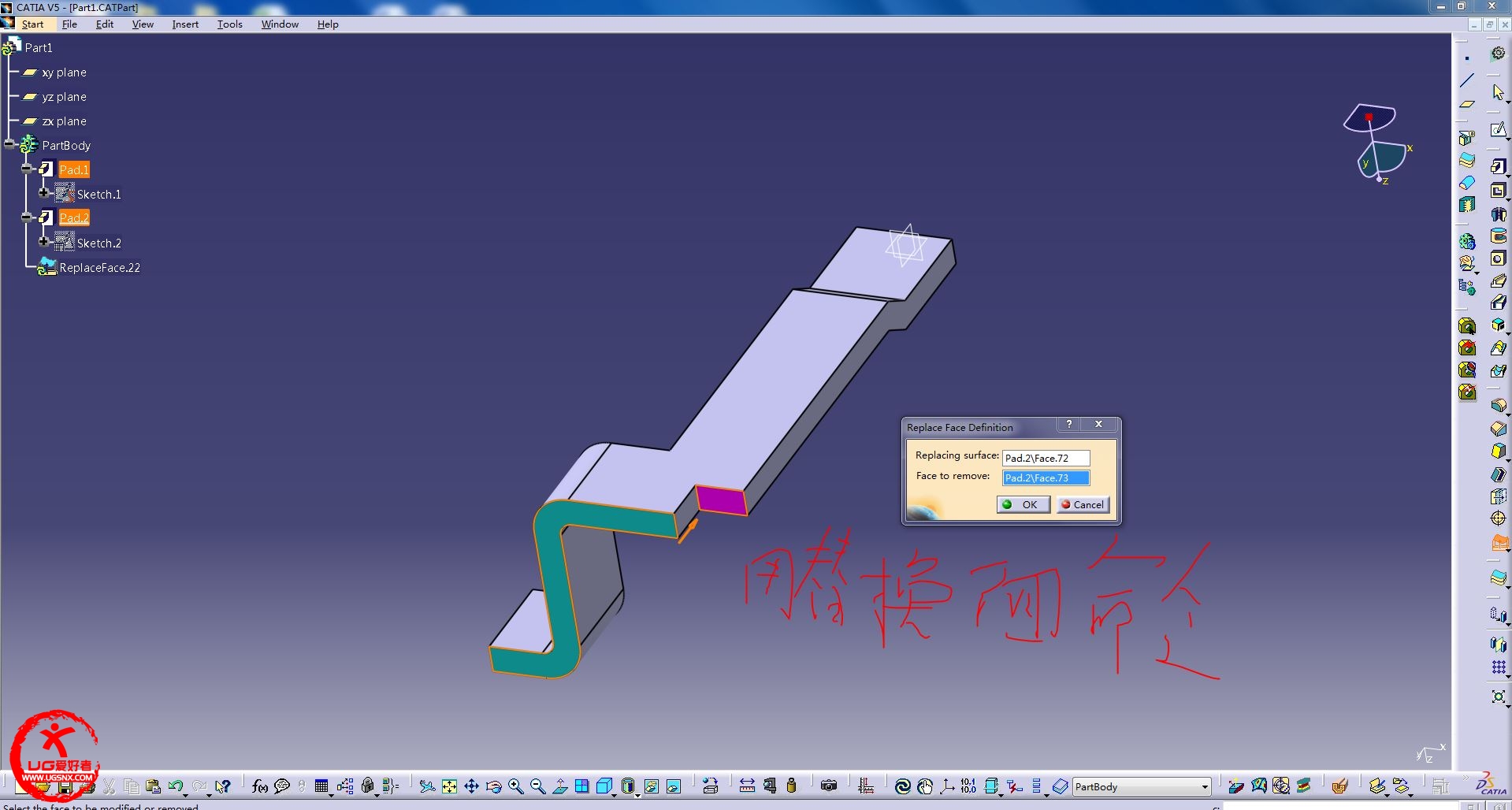
Task: Click the Point tool icon
Action: tap(1467, 58)
